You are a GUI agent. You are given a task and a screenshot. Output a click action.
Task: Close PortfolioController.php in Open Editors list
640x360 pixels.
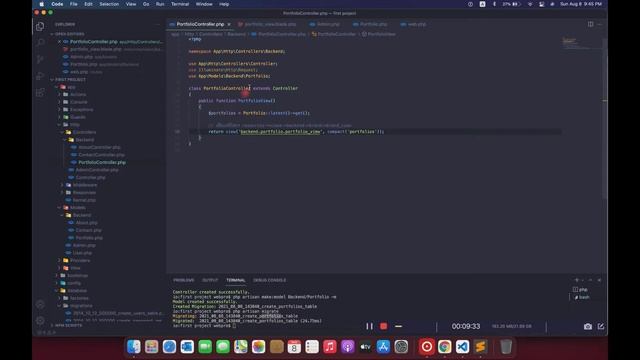tap(59, 42)
